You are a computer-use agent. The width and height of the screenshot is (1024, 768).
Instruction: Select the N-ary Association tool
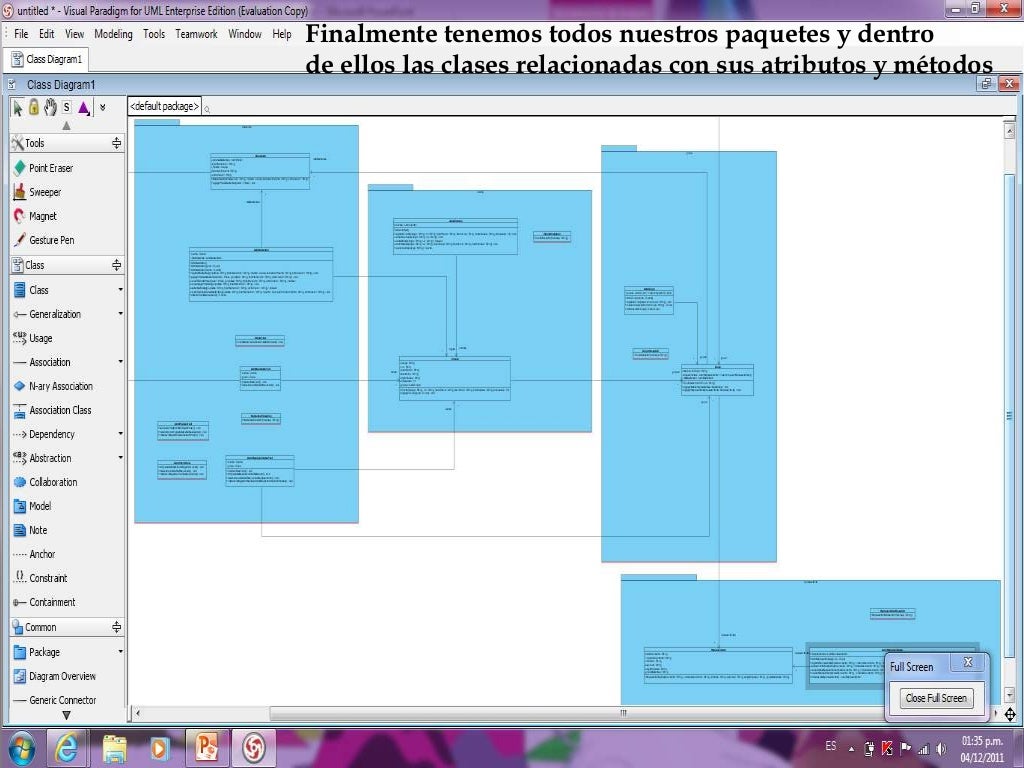(x=60, y=386)
